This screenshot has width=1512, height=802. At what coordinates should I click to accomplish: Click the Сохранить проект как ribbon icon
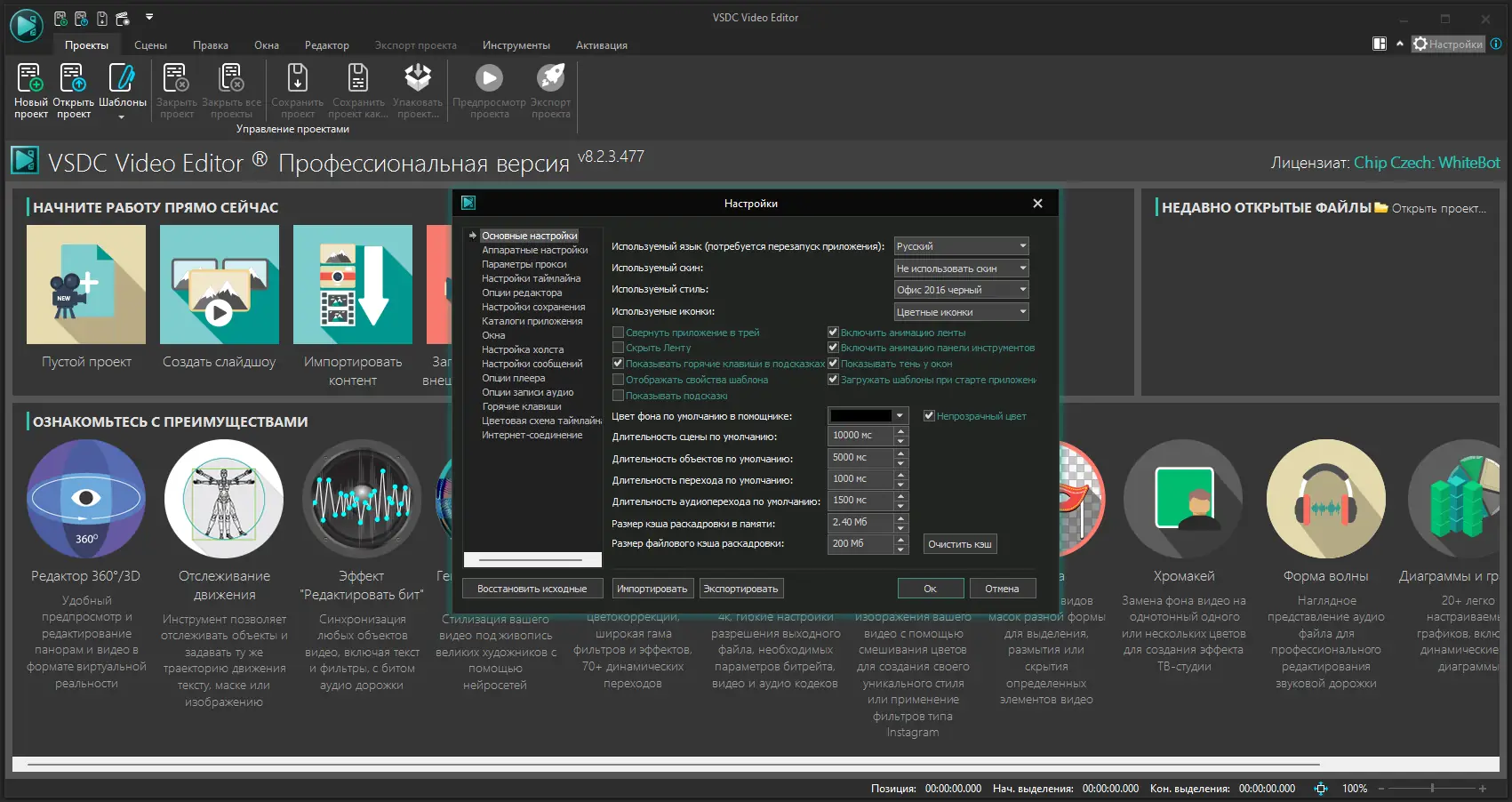coord(358,78)
